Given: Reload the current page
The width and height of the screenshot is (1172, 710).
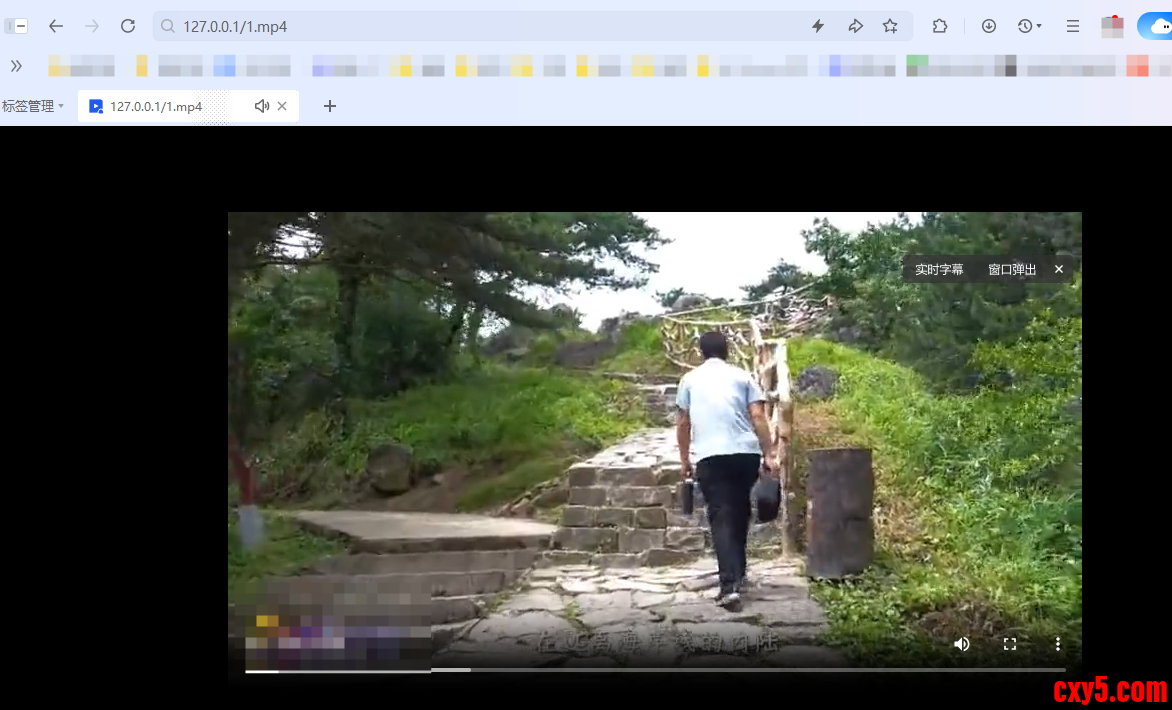Looking at the screenshot, I should click(128, 26).
